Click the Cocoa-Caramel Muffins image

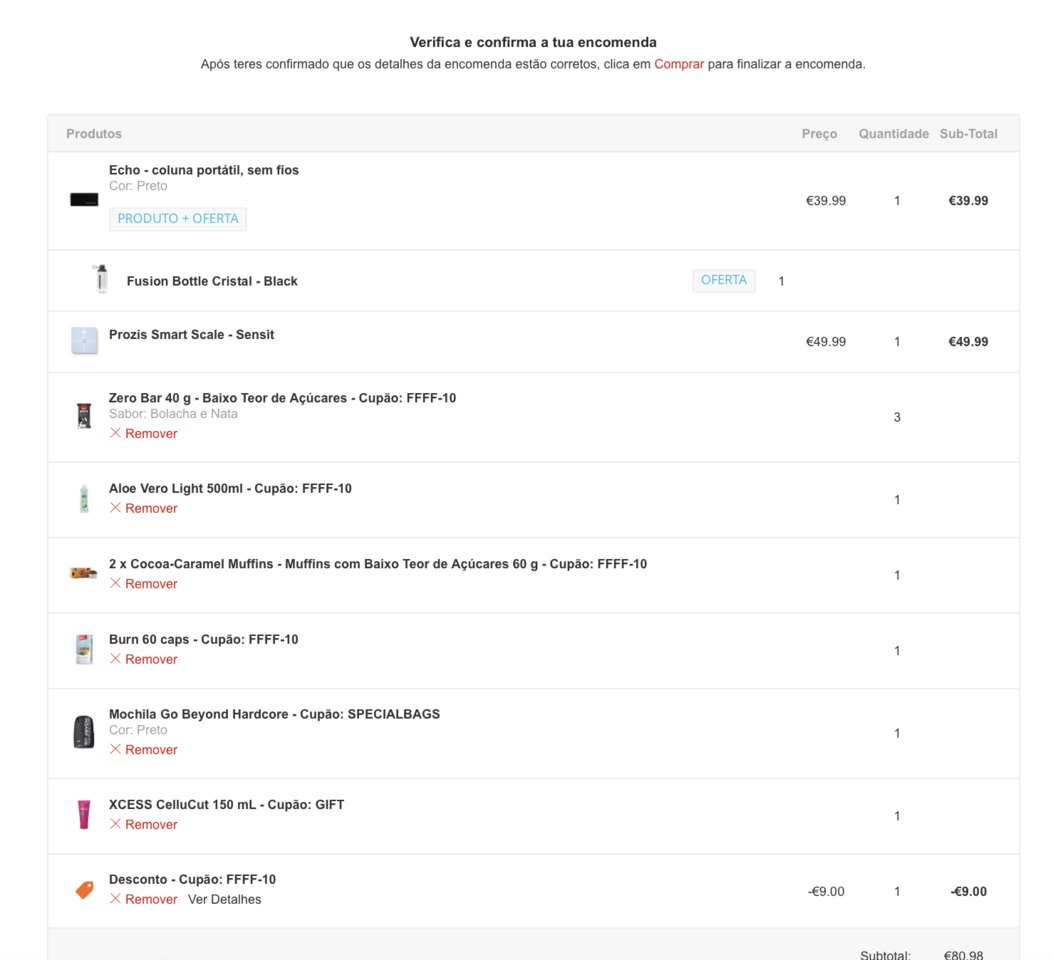[84, 573]
